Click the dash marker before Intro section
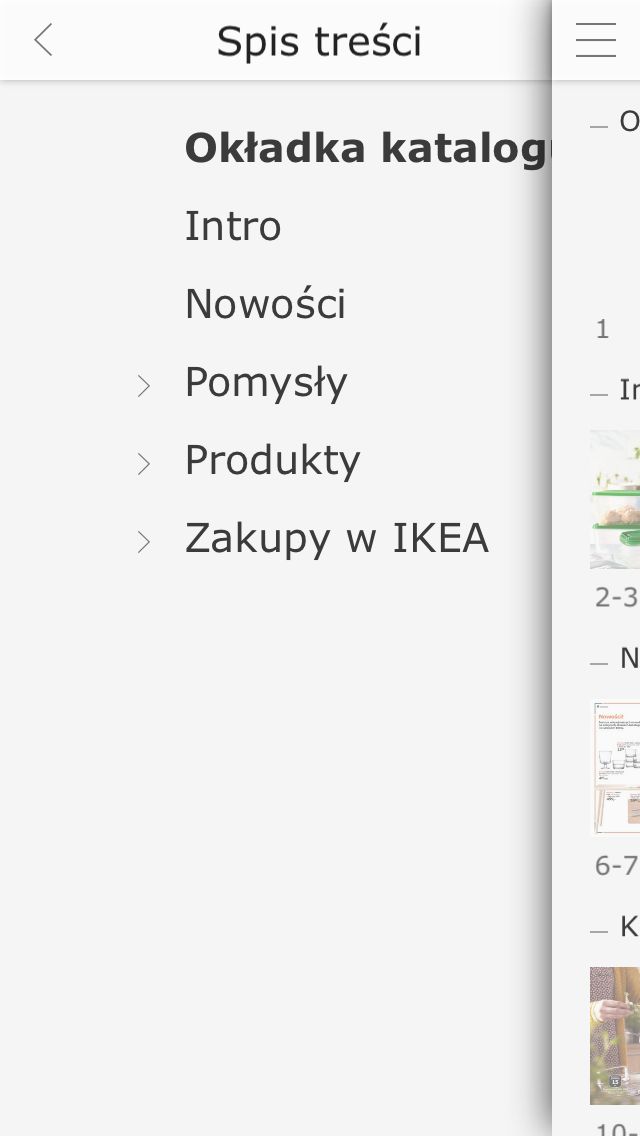 [x=599, y=395]
